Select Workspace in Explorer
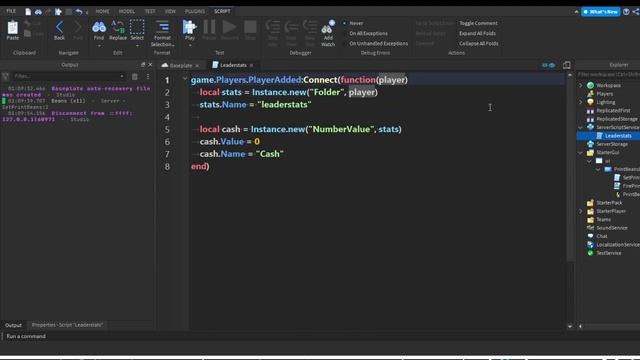Viewport: 640px width, 360px height. tap(608, 85)
